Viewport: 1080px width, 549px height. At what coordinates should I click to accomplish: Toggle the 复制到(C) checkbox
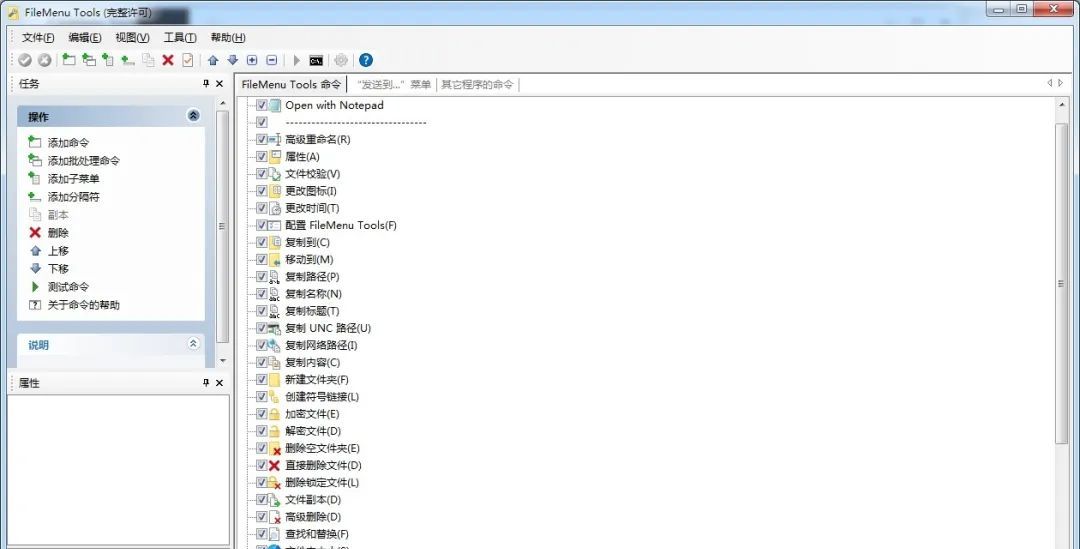tap(262, 242)
